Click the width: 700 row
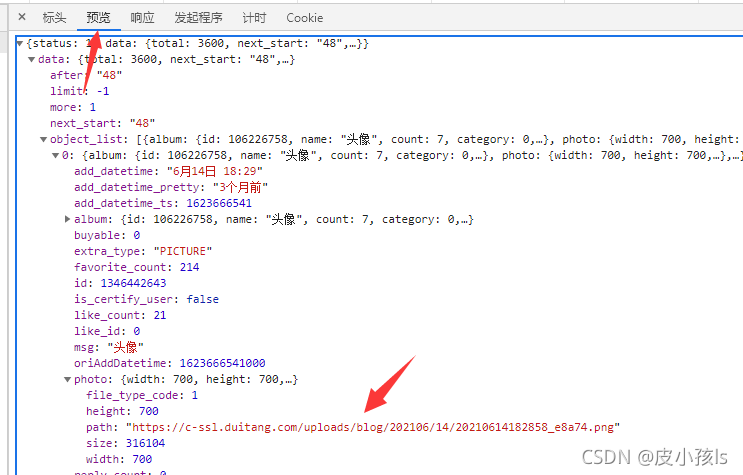 119,459
